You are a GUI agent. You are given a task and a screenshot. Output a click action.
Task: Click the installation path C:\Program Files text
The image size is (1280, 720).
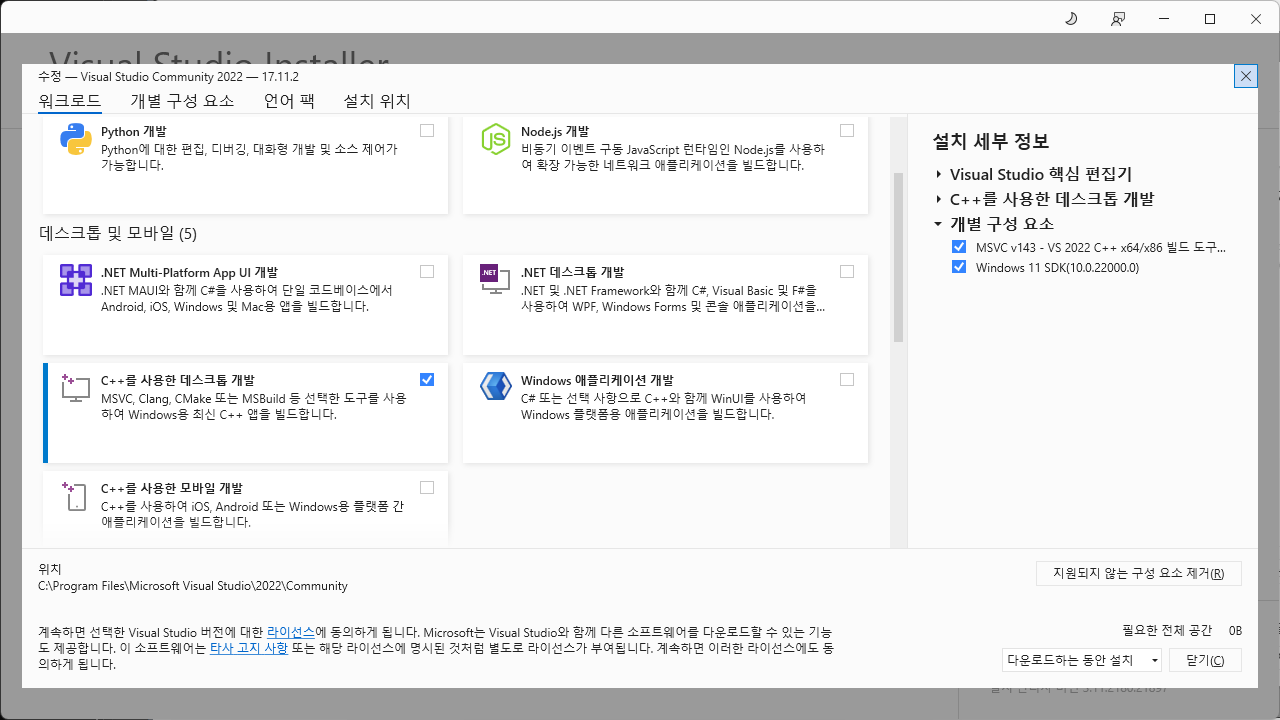[193, 586]
